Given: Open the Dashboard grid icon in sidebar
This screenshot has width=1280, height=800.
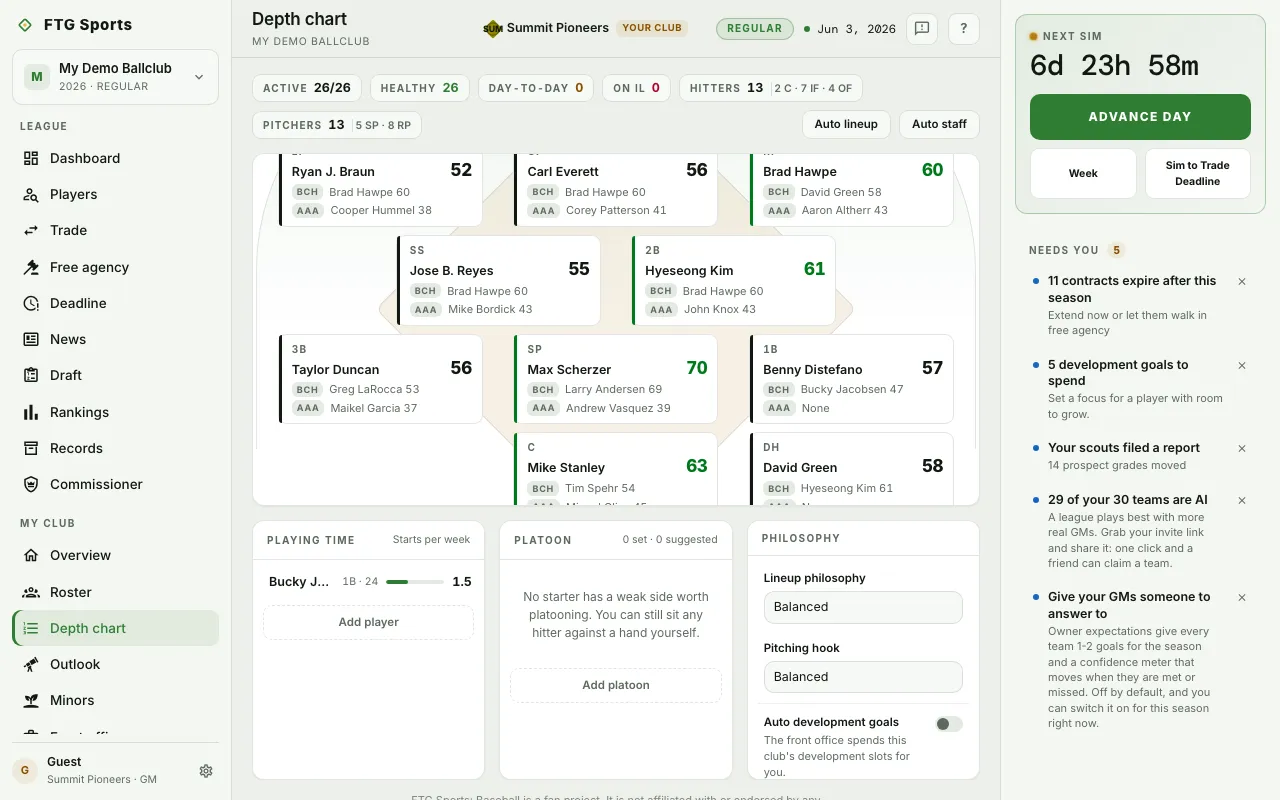Looking at the screenshot, I should coord(31,158).
